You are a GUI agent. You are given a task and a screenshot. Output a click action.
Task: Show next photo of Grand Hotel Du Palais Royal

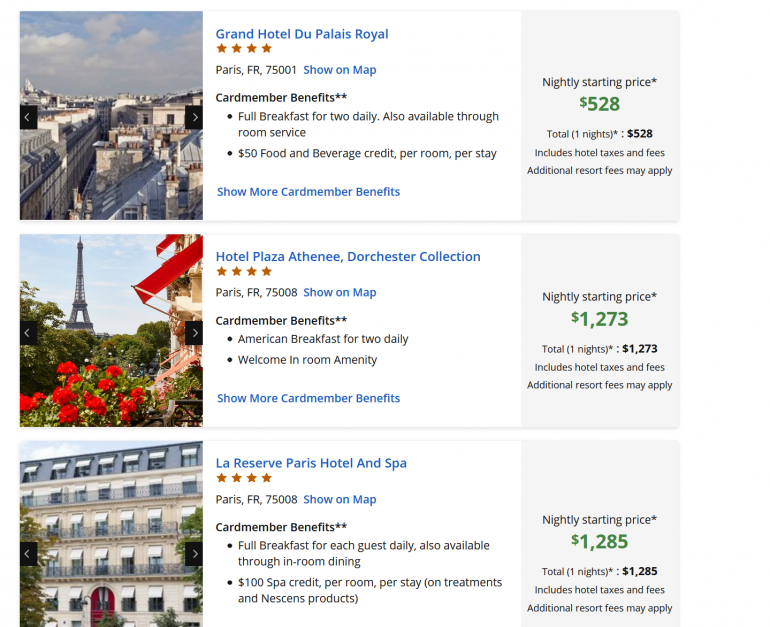coord(194,118)
